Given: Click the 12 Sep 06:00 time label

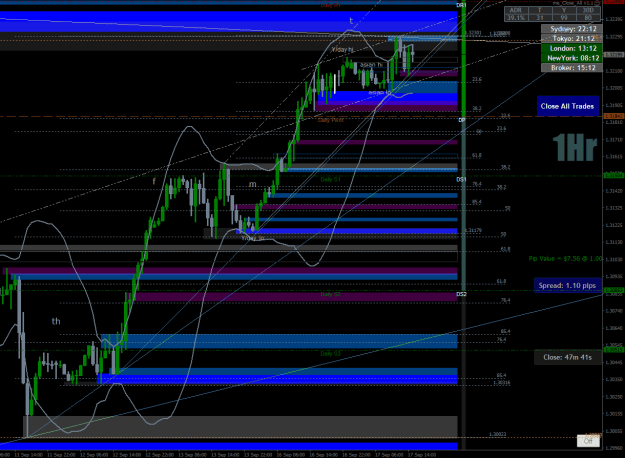Looking at the screenshot, I should (x=94, y=454).
